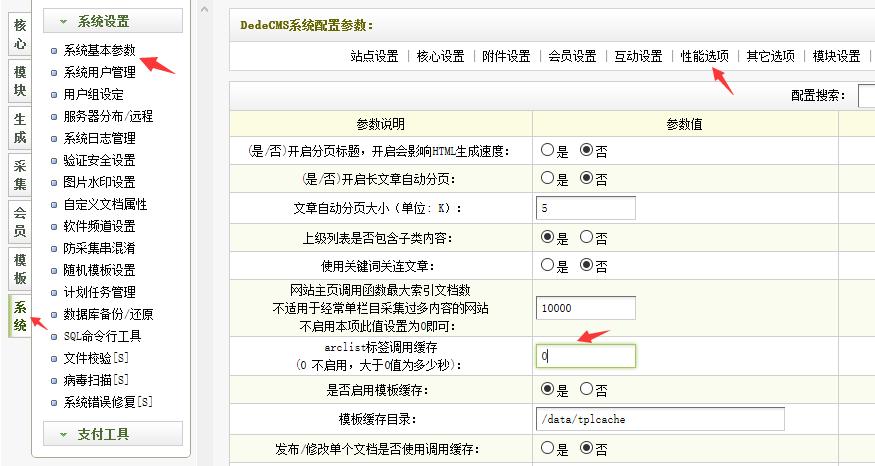Open 数据库备份/还原 in the sidebar
Viewport: 875px width, 466px height.
point(108,314)
